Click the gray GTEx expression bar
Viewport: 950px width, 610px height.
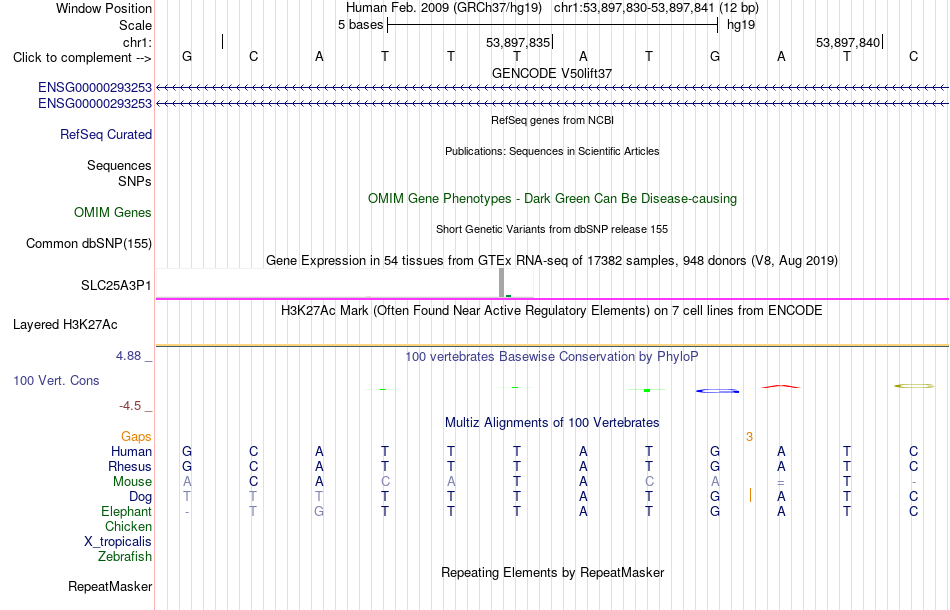click(x=501, y=283)
